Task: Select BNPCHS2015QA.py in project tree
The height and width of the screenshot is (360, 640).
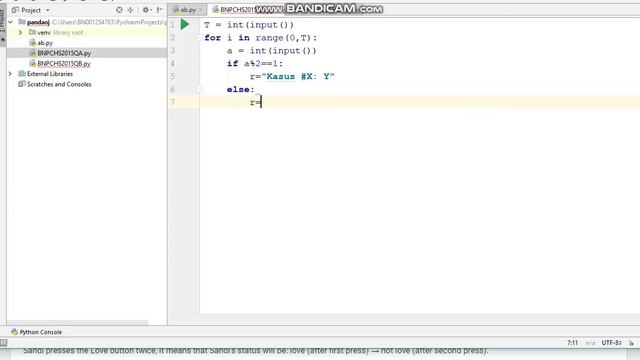Action: click(64, 53)
